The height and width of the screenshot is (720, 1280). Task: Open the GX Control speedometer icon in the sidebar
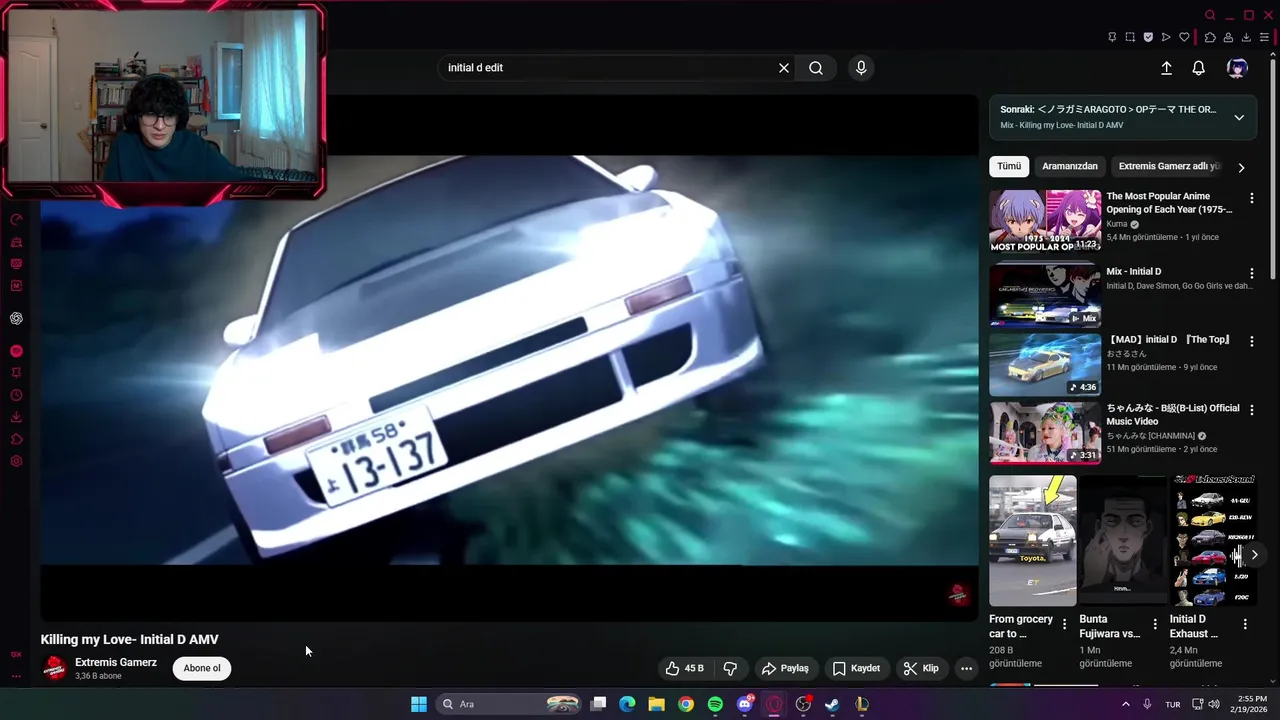(16, 219)
